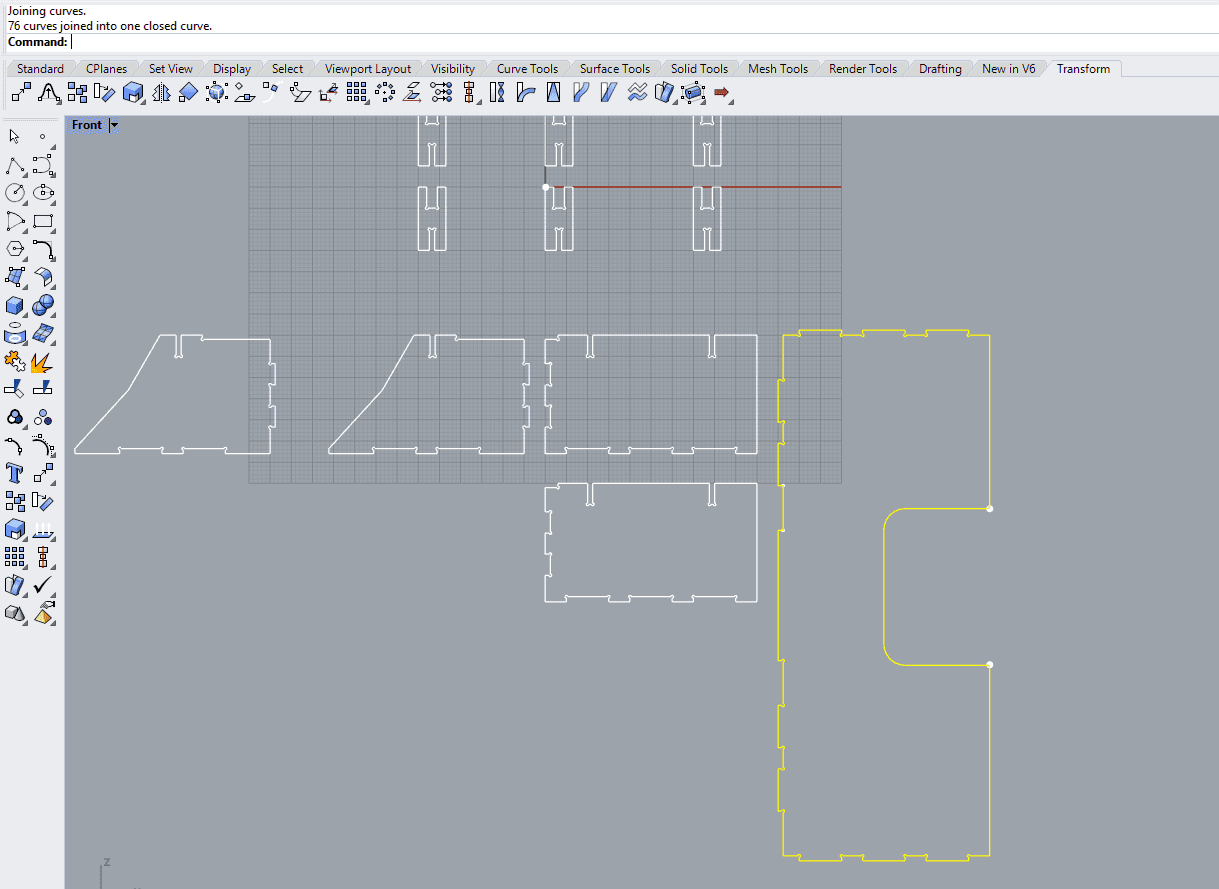Switch to the Solid Tools tab
Screen dimensions: 1219x889
699,69
